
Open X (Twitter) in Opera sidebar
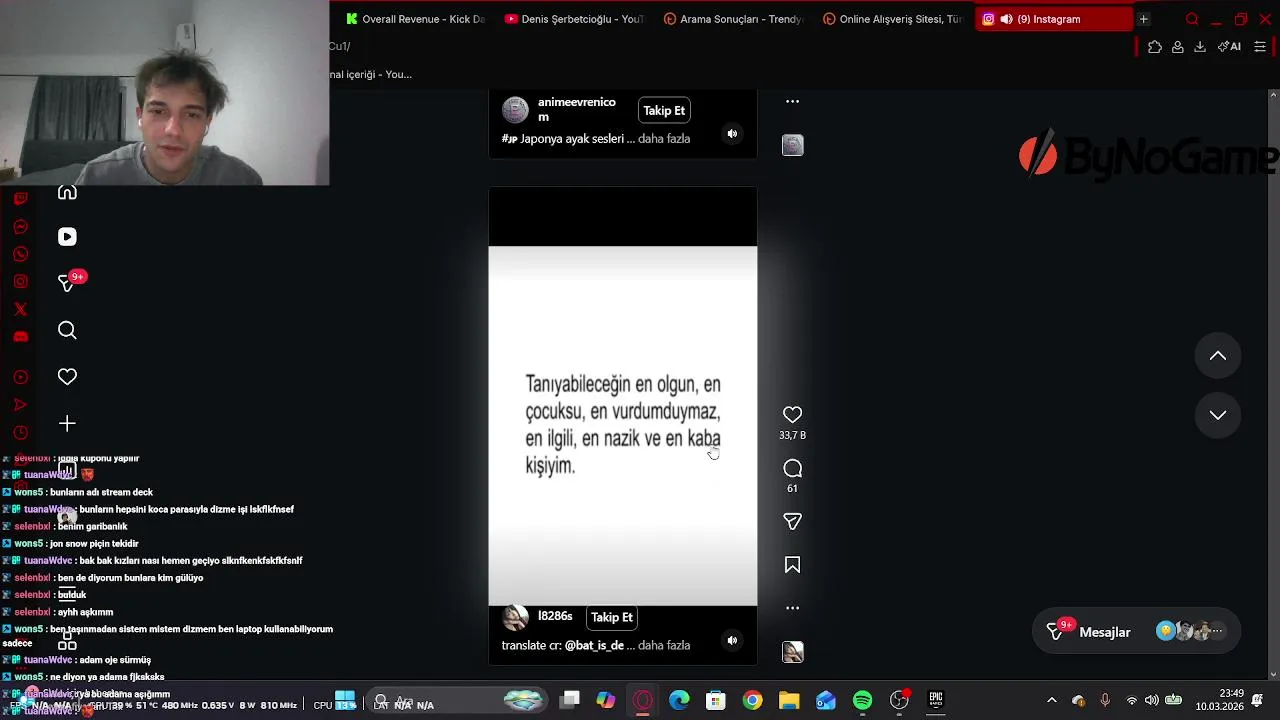click(x=20, y=309)
